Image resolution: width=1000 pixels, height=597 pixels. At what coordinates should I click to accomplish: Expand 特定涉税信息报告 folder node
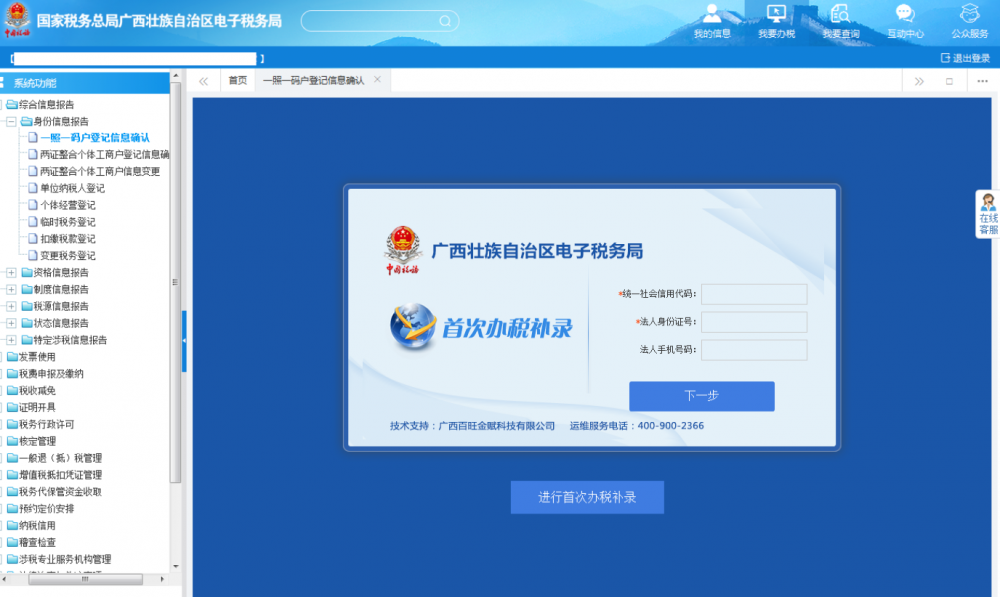click(x=11, y=340)
